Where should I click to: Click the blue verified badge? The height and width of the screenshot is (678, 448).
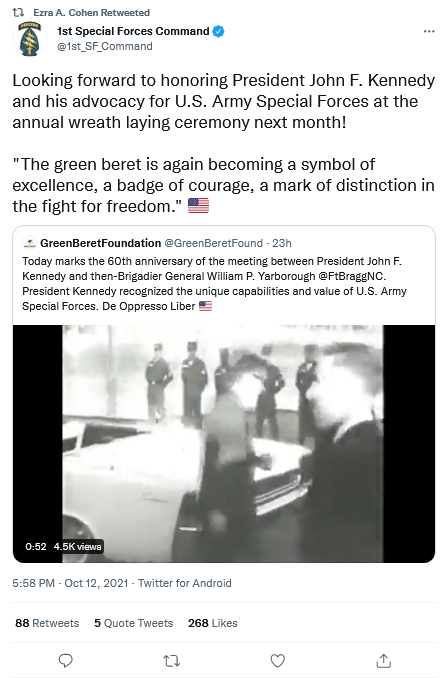[218, 31]
